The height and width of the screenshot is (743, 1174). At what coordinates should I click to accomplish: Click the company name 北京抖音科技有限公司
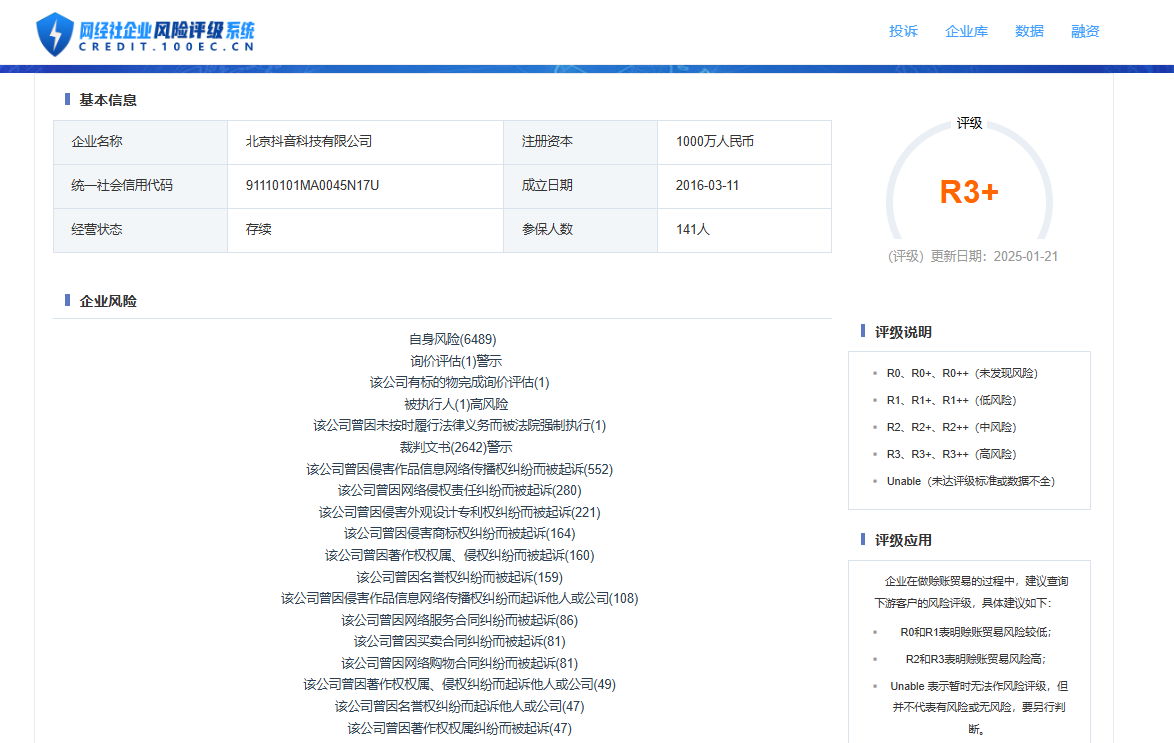tap(309, 142)
